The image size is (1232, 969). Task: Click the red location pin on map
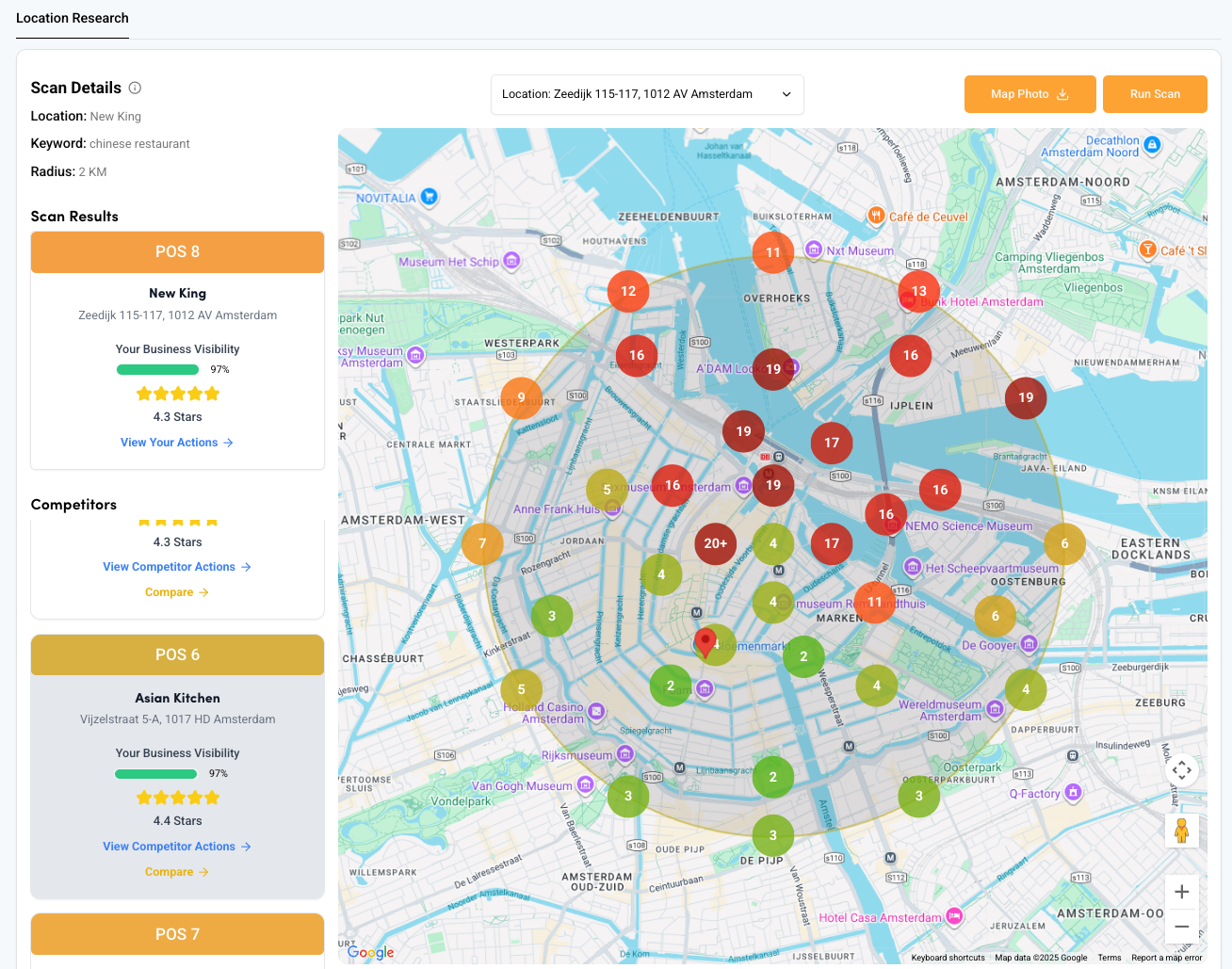coord(705,642)
